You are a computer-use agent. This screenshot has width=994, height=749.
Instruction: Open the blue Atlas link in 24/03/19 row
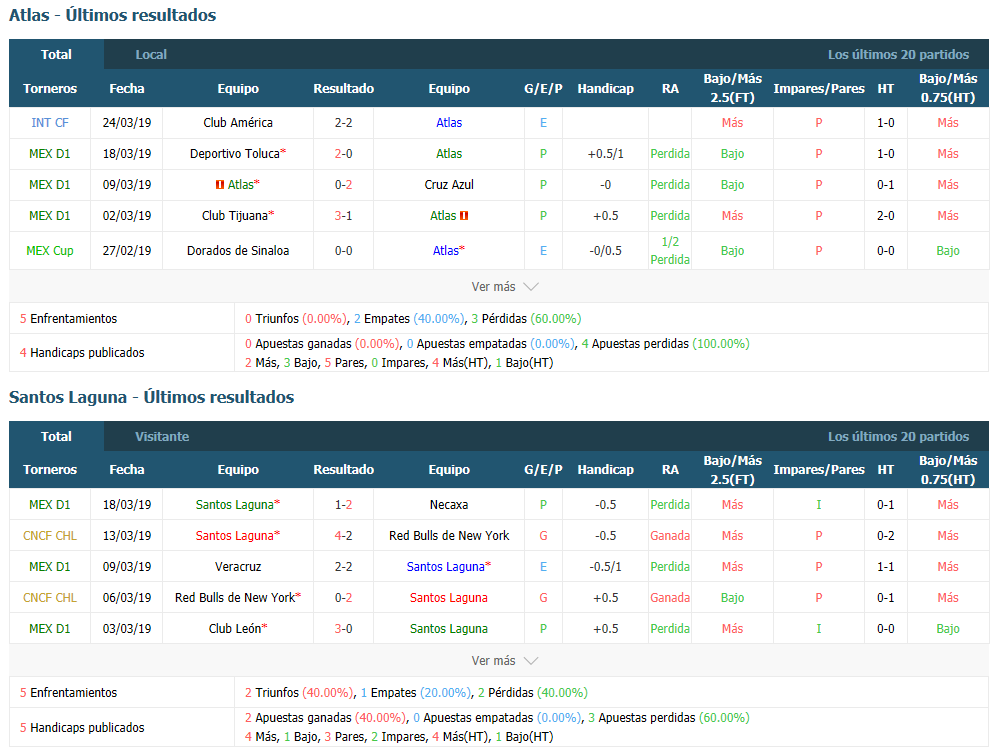449,123
